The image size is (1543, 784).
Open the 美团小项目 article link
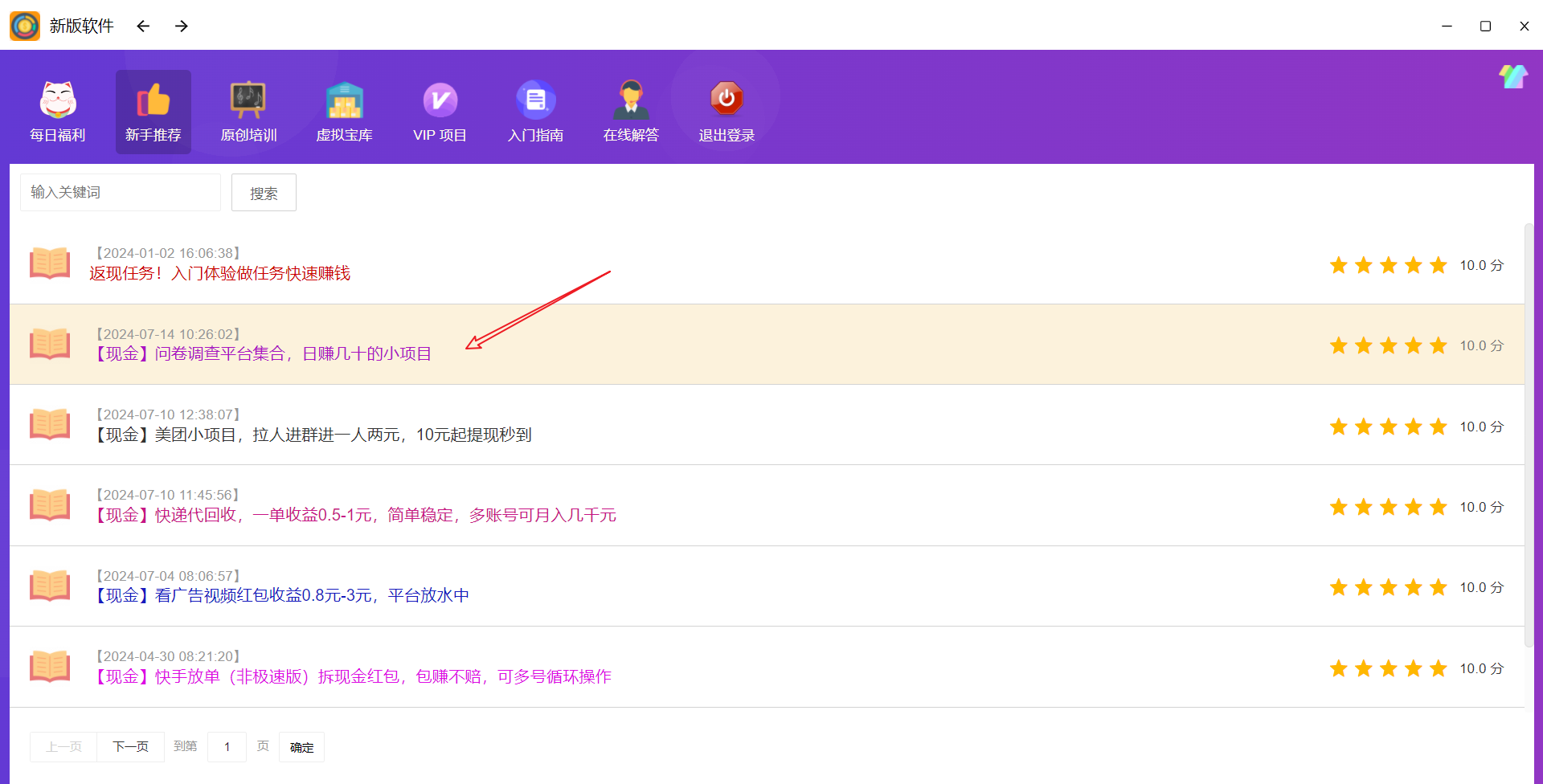313,435
